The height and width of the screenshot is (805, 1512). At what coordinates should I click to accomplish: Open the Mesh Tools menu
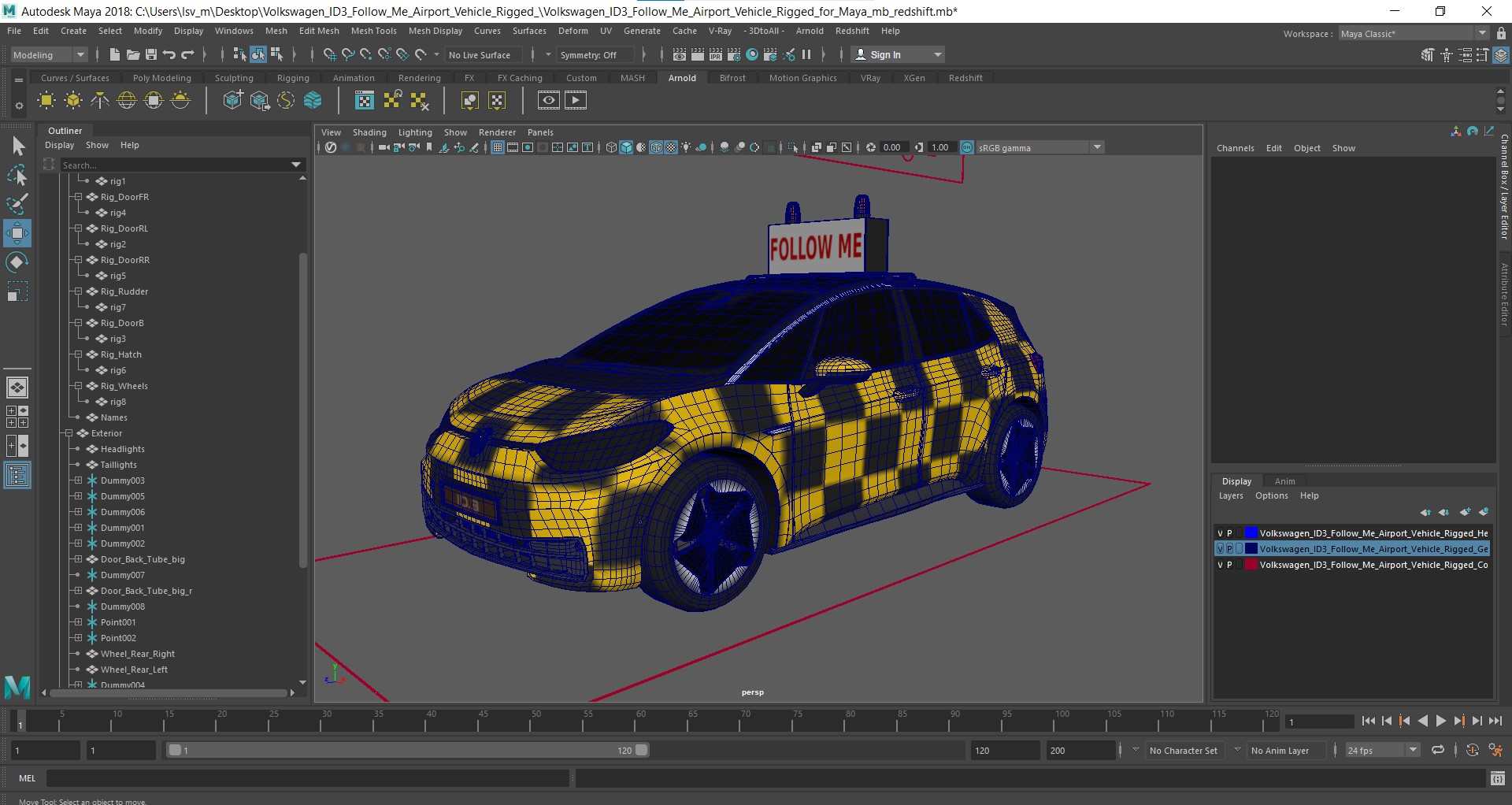point(373,31)
